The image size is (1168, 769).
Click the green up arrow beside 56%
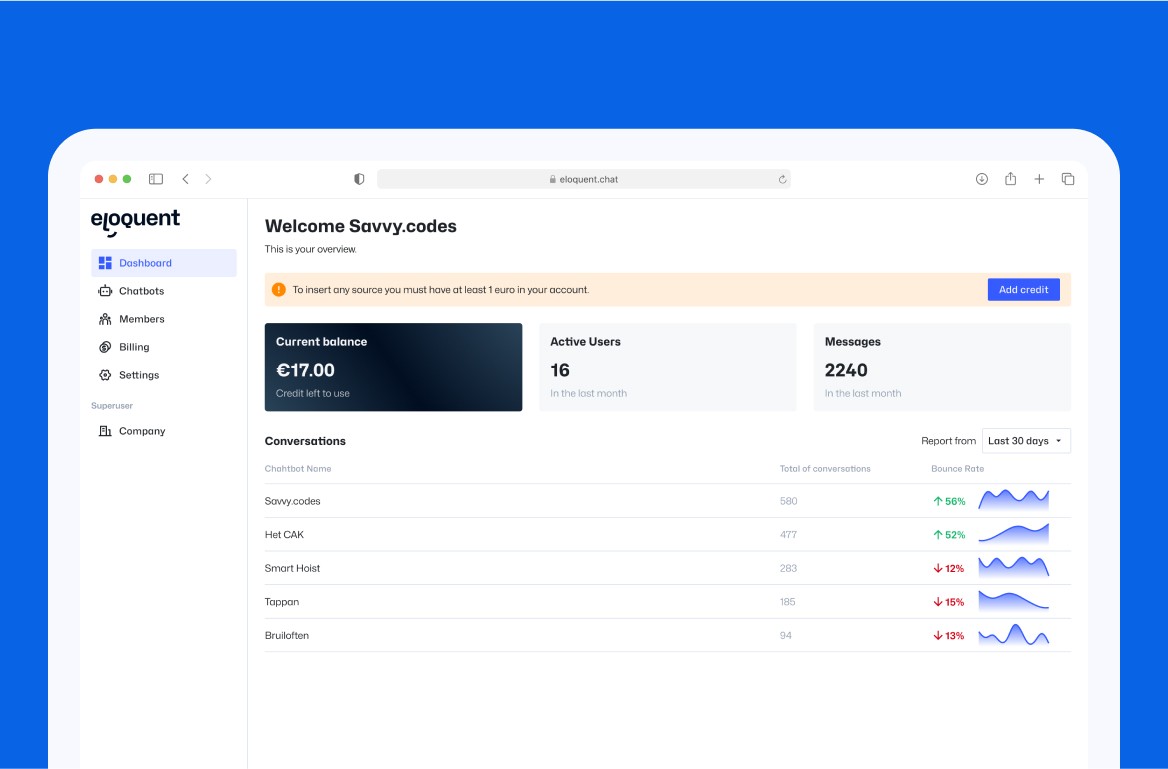point(938,501)
